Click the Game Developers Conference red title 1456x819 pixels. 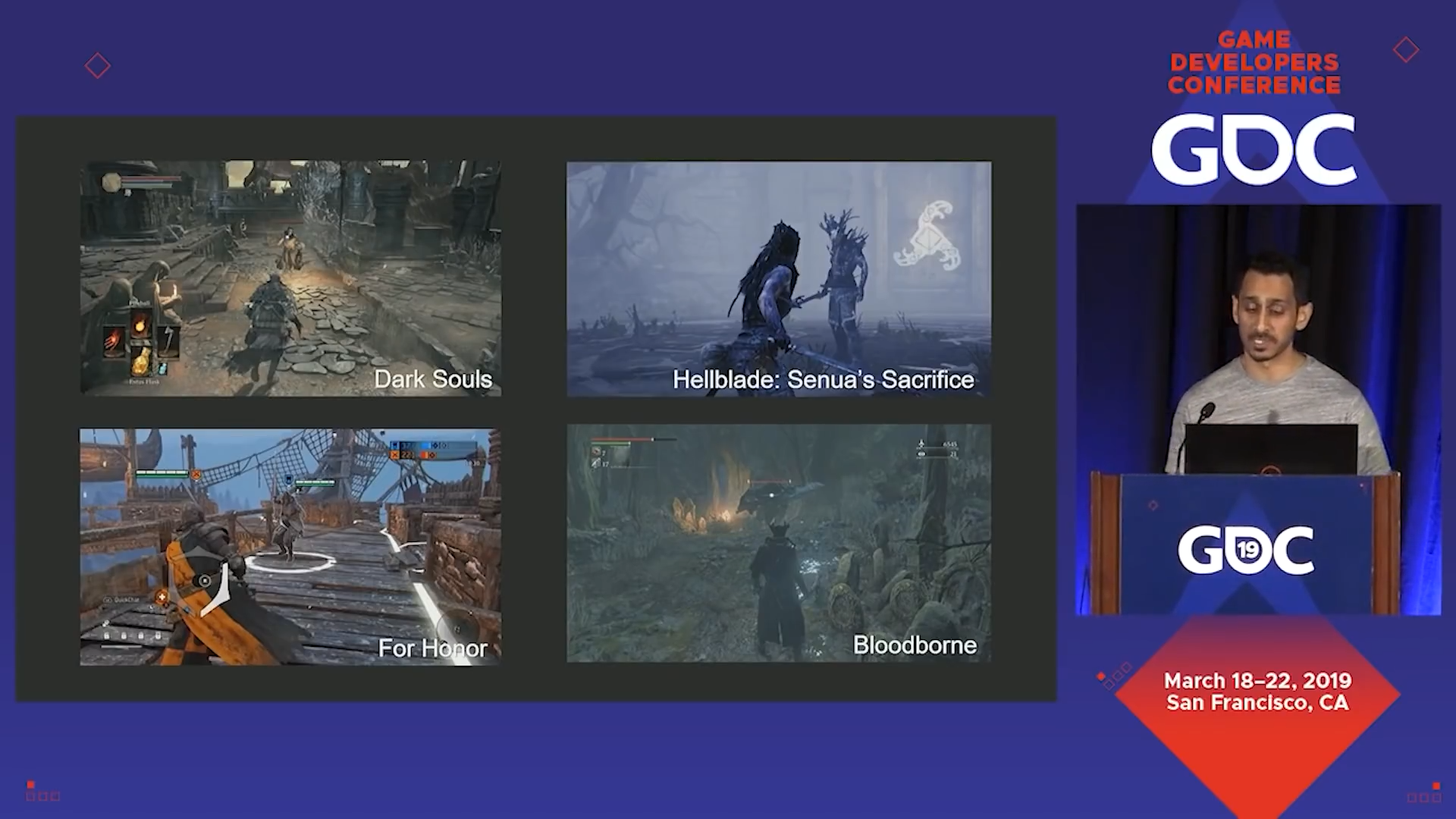tap(1254, 62)
